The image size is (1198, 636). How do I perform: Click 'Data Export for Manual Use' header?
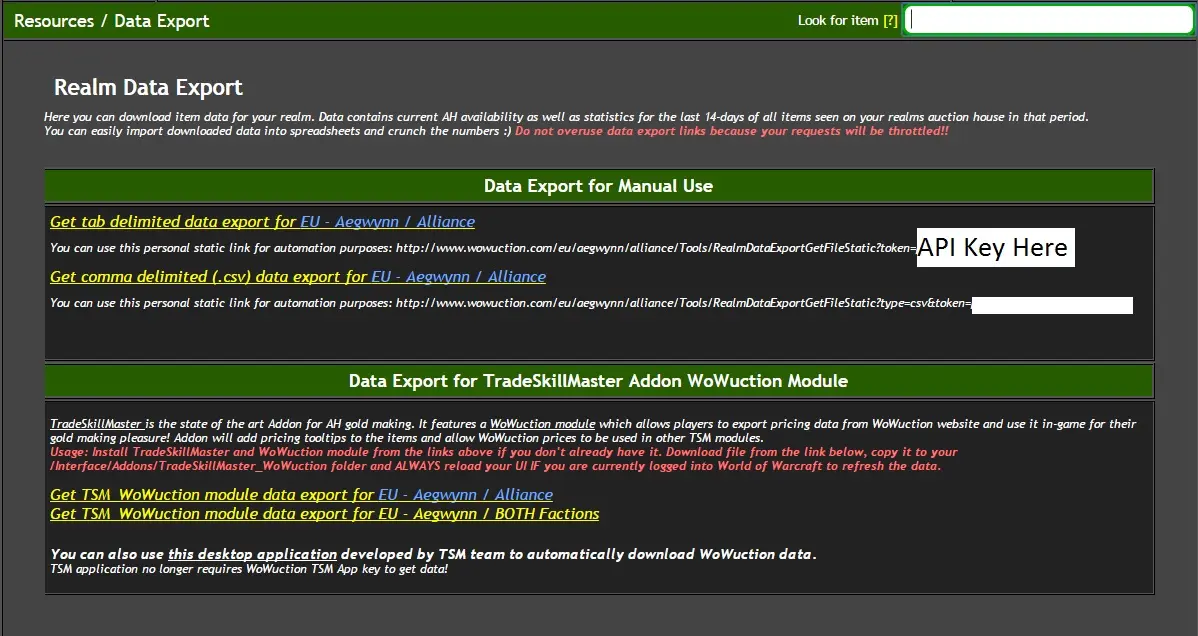click(x=598, y=186)
